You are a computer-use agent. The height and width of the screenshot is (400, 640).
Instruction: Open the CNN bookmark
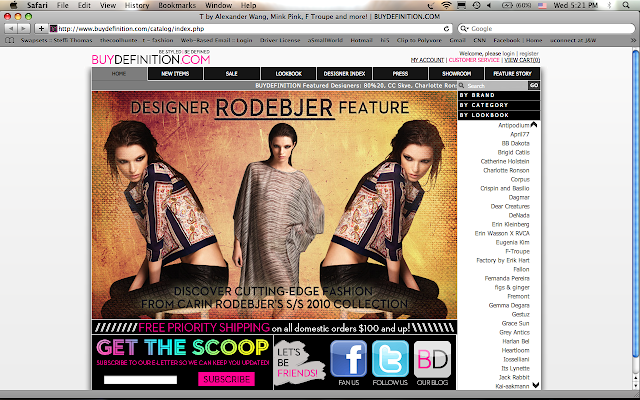pyautogui.click(x=480, y=40)
